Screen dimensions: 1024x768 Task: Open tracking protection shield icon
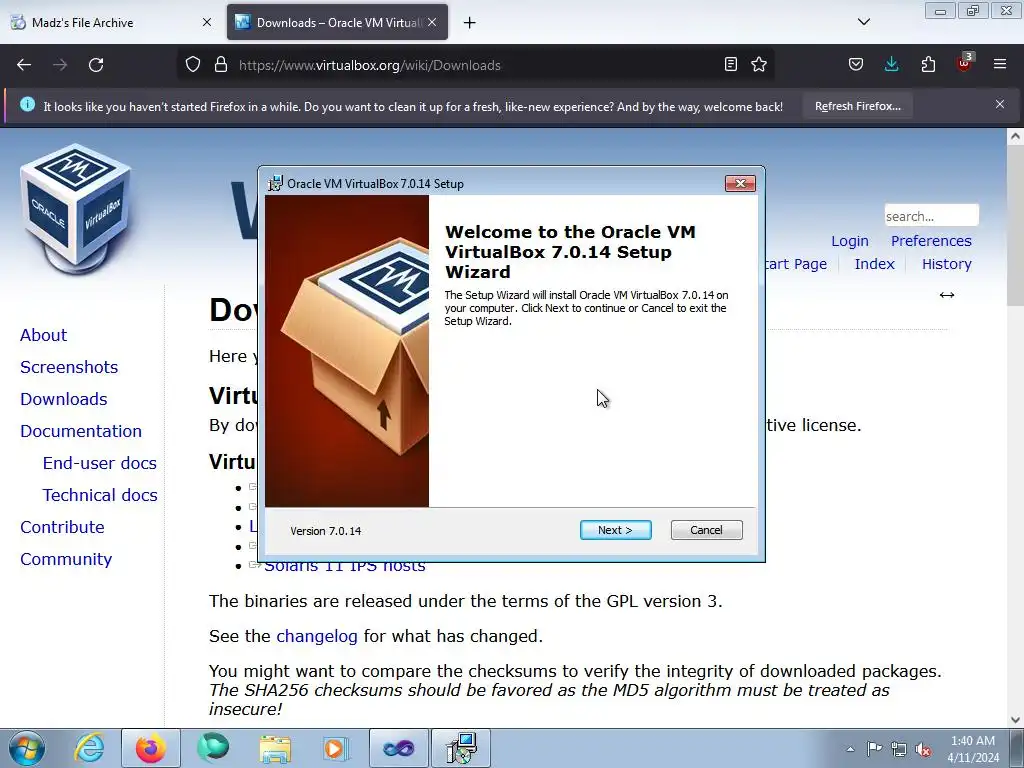(193, 65)
